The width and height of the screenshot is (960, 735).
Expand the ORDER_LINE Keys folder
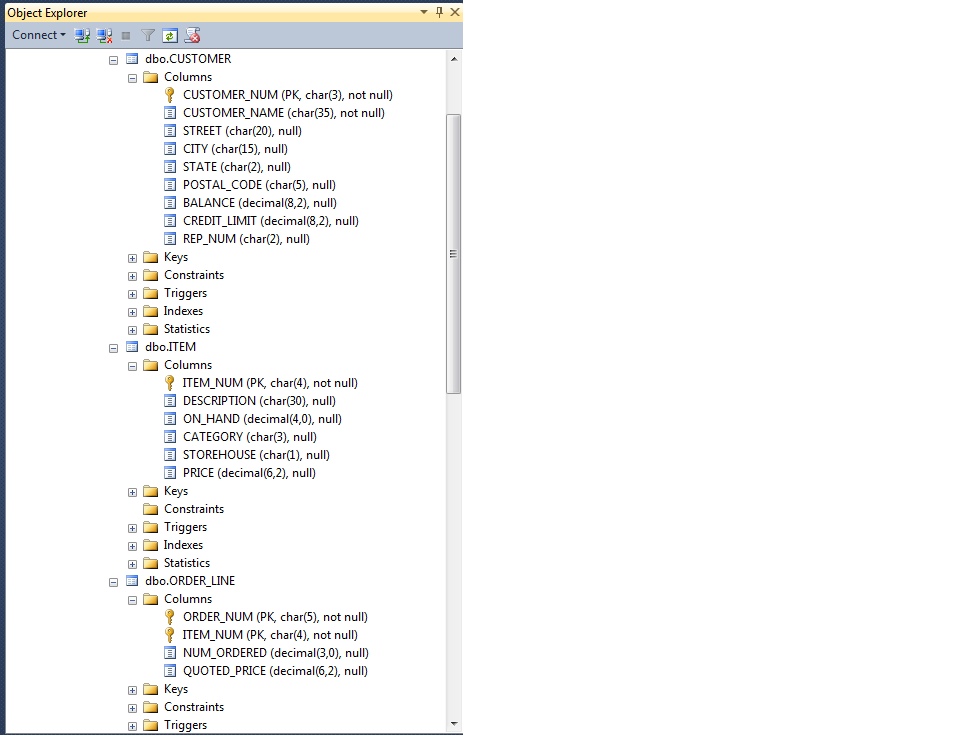point(132,690)
